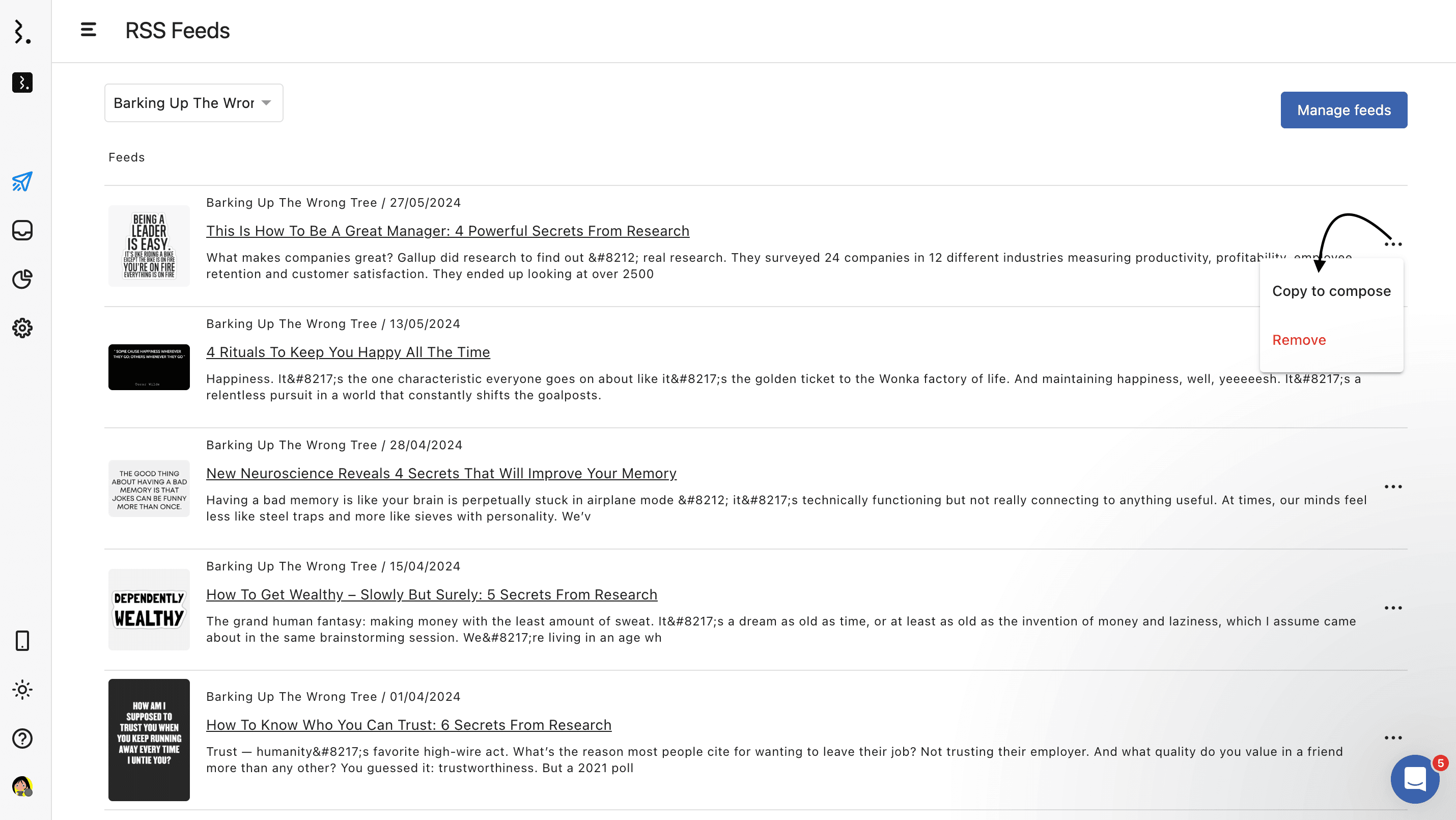Toggle the light/dark theme sun icon
The image size is (1456, 820).
[x=22, y=690]
